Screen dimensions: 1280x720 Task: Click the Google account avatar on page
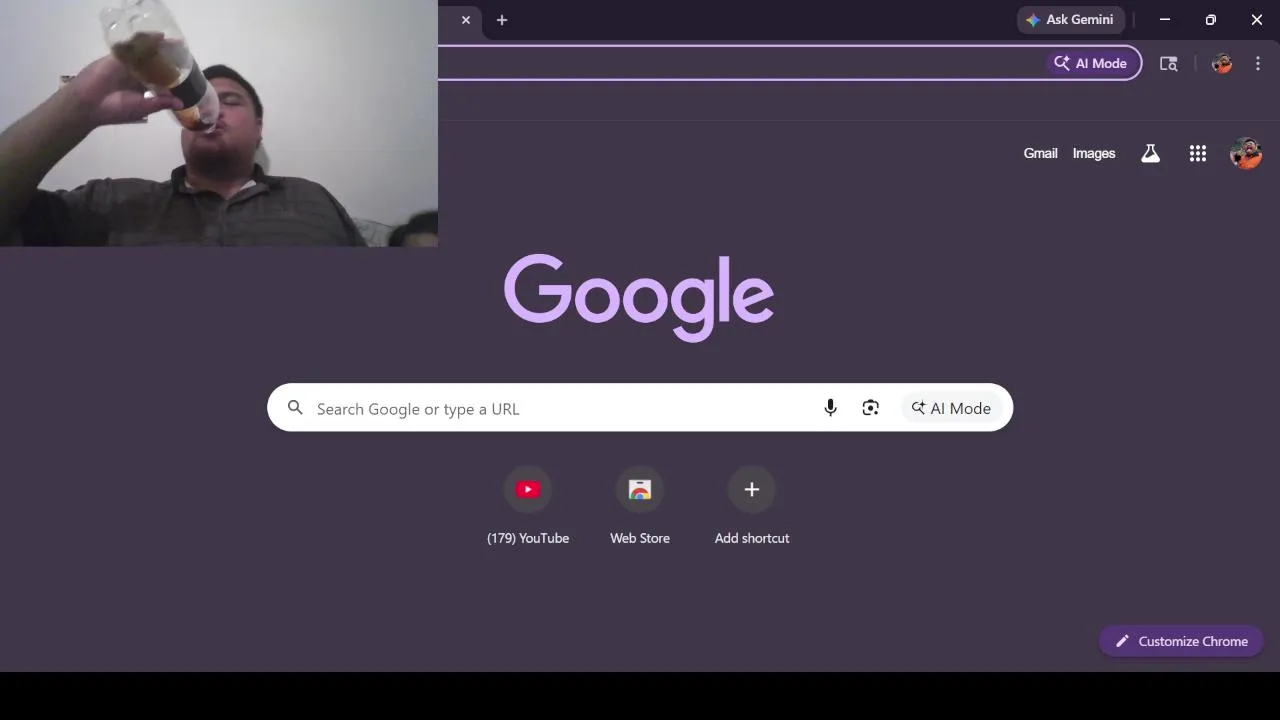tap(1246, 153)
